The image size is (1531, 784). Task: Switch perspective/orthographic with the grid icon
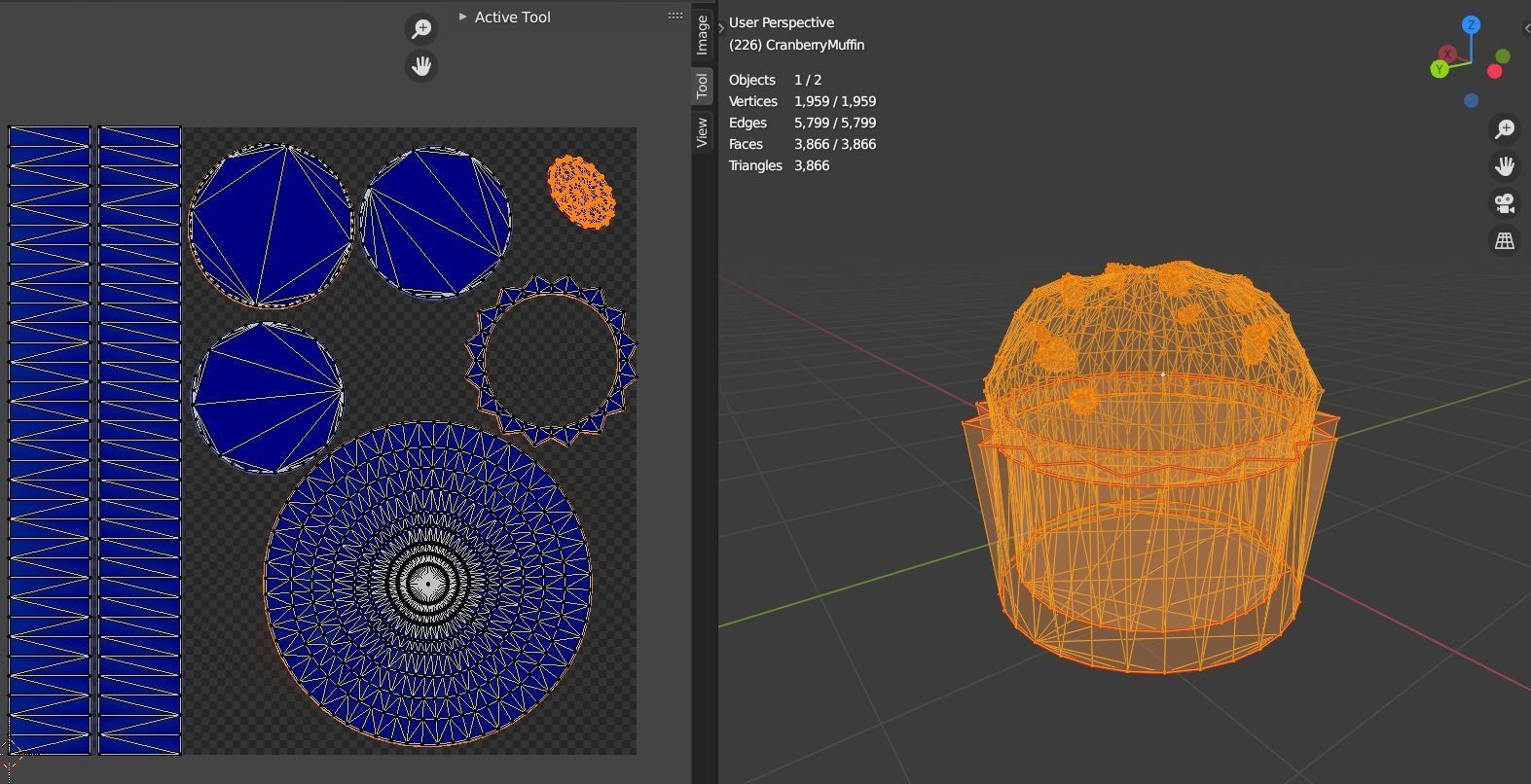1505,240
